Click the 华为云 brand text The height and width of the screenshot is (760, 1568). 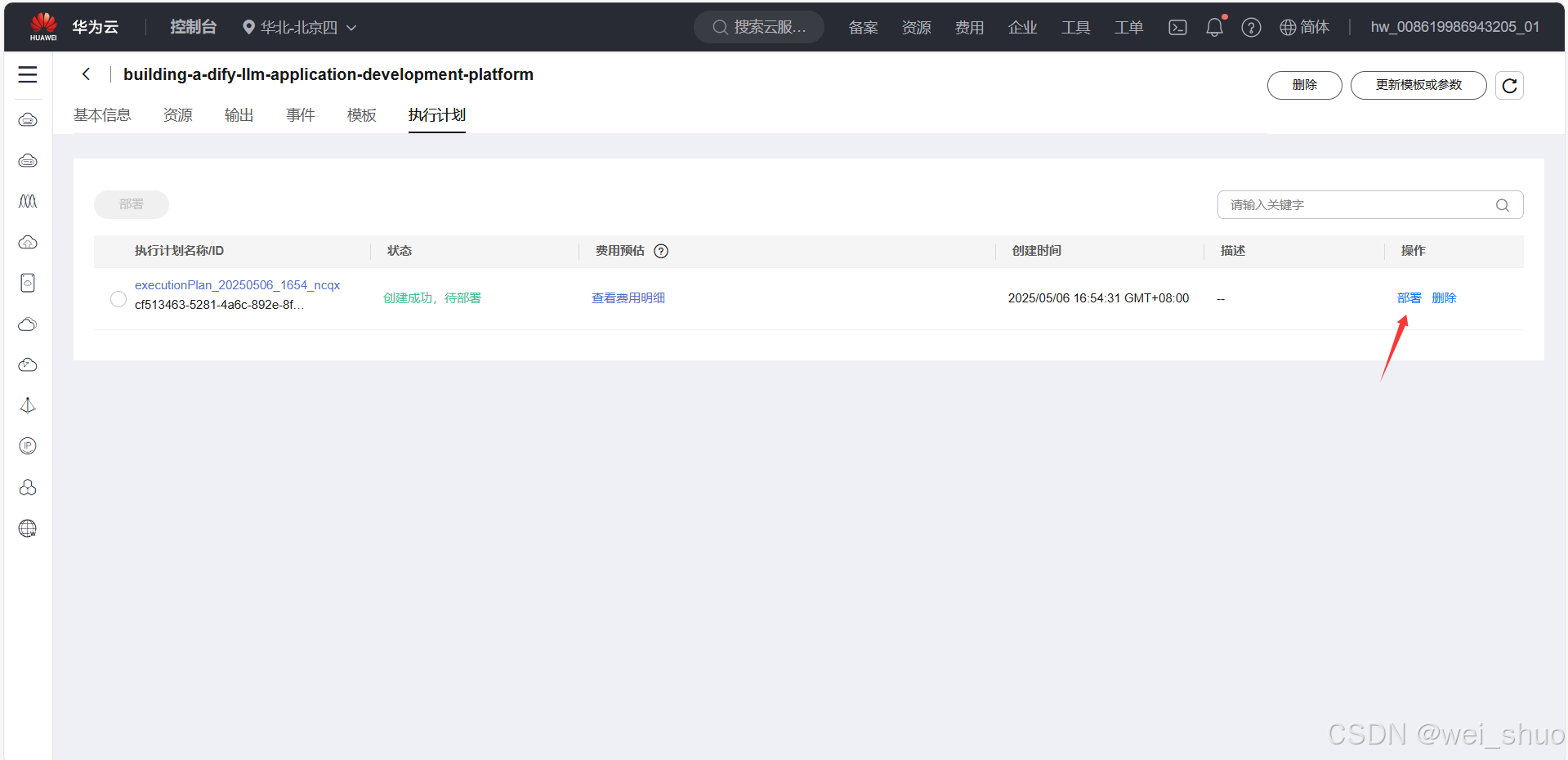click(x=95, y=27)
